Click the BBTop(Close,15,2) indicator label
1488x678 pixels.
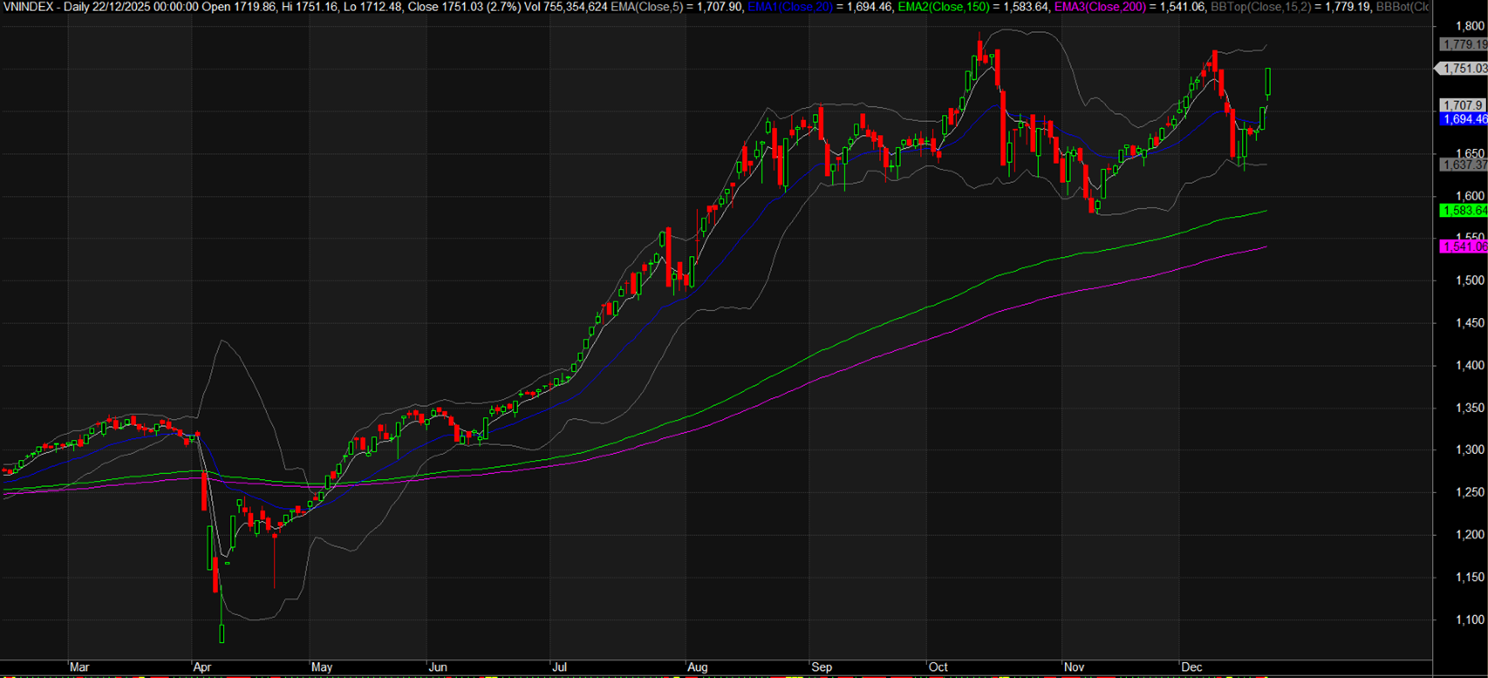1316,7
